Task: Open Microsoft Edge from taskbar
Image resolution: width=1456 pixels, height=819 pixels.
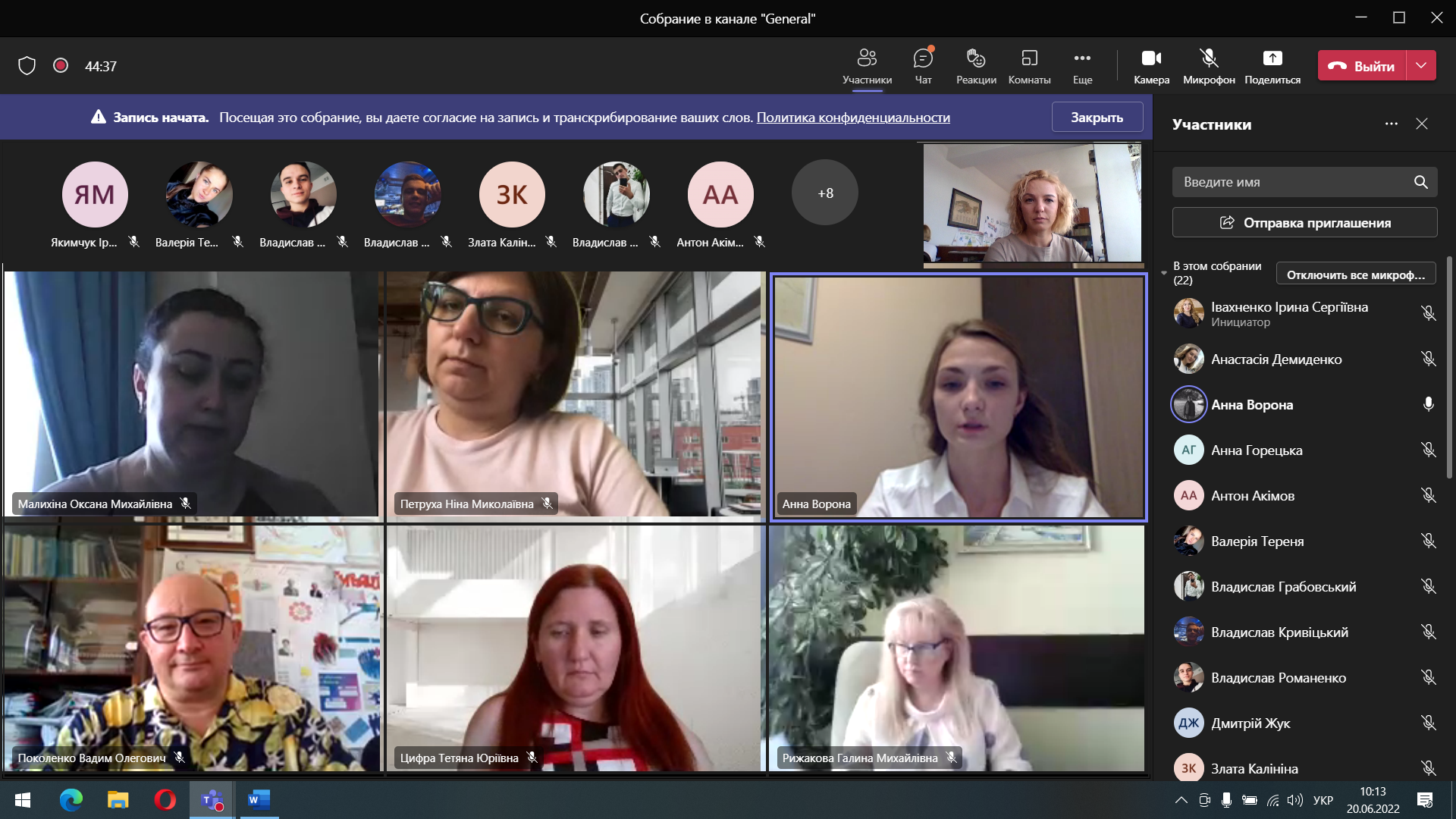Action: click(x=71, y=800)
